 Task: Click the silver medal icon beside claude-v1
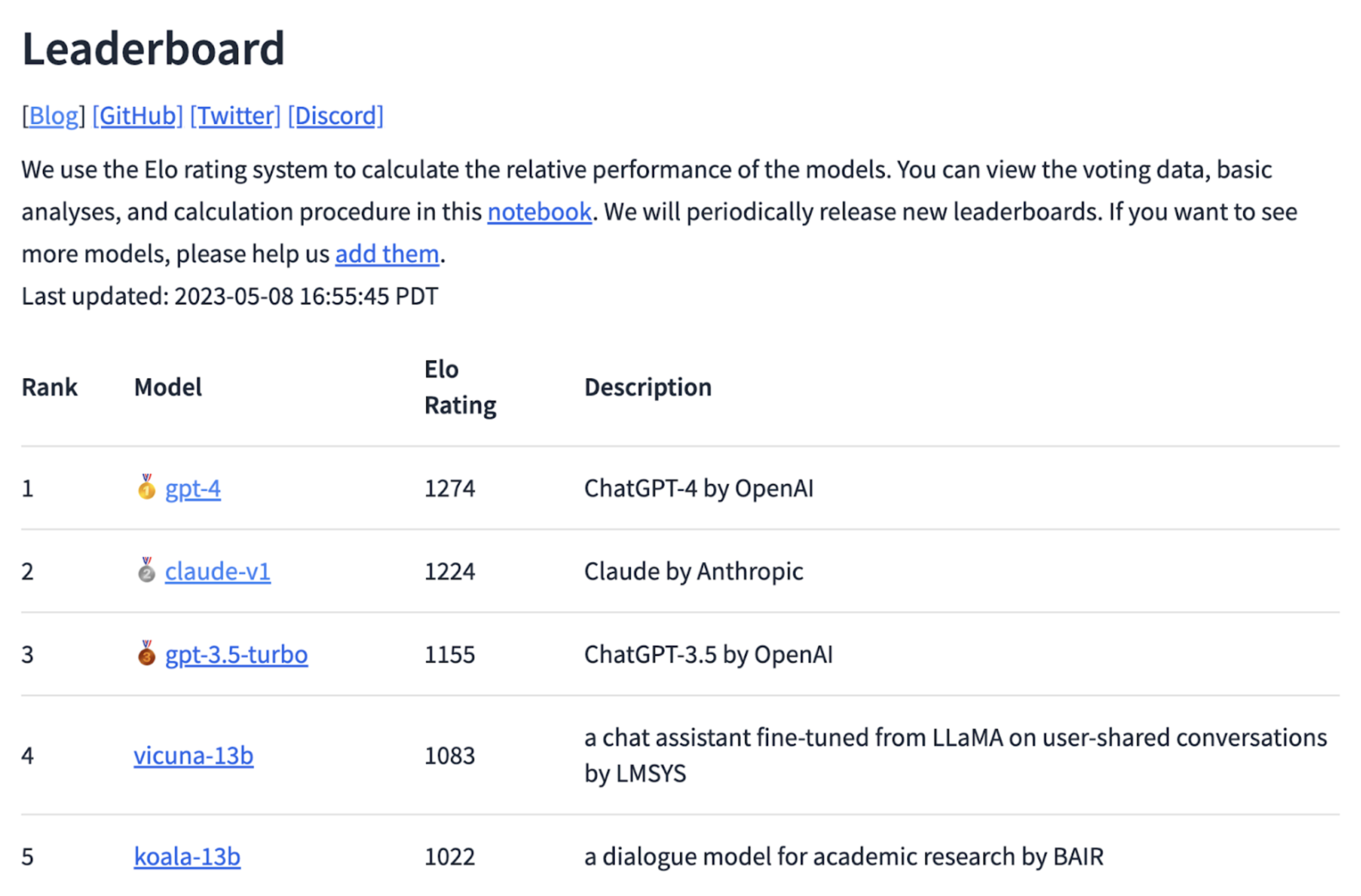(x=146, y=570)
